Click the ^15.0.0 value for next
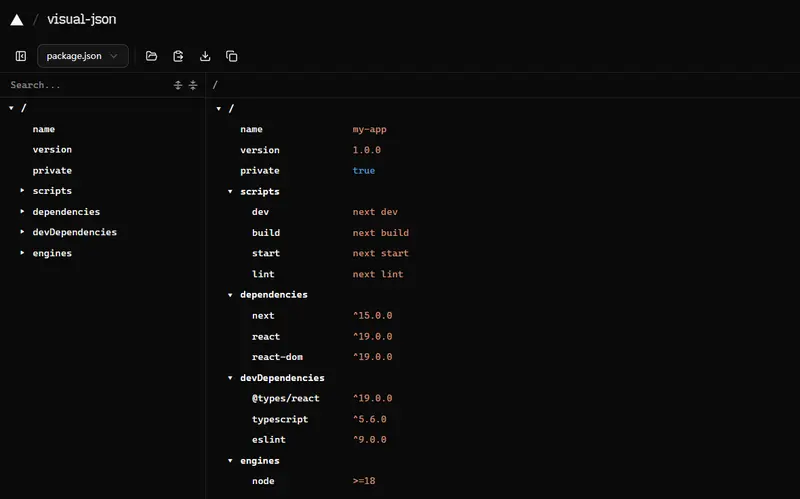Image resolution: width=800 pixels, height=499 pixels. [372, 315]
